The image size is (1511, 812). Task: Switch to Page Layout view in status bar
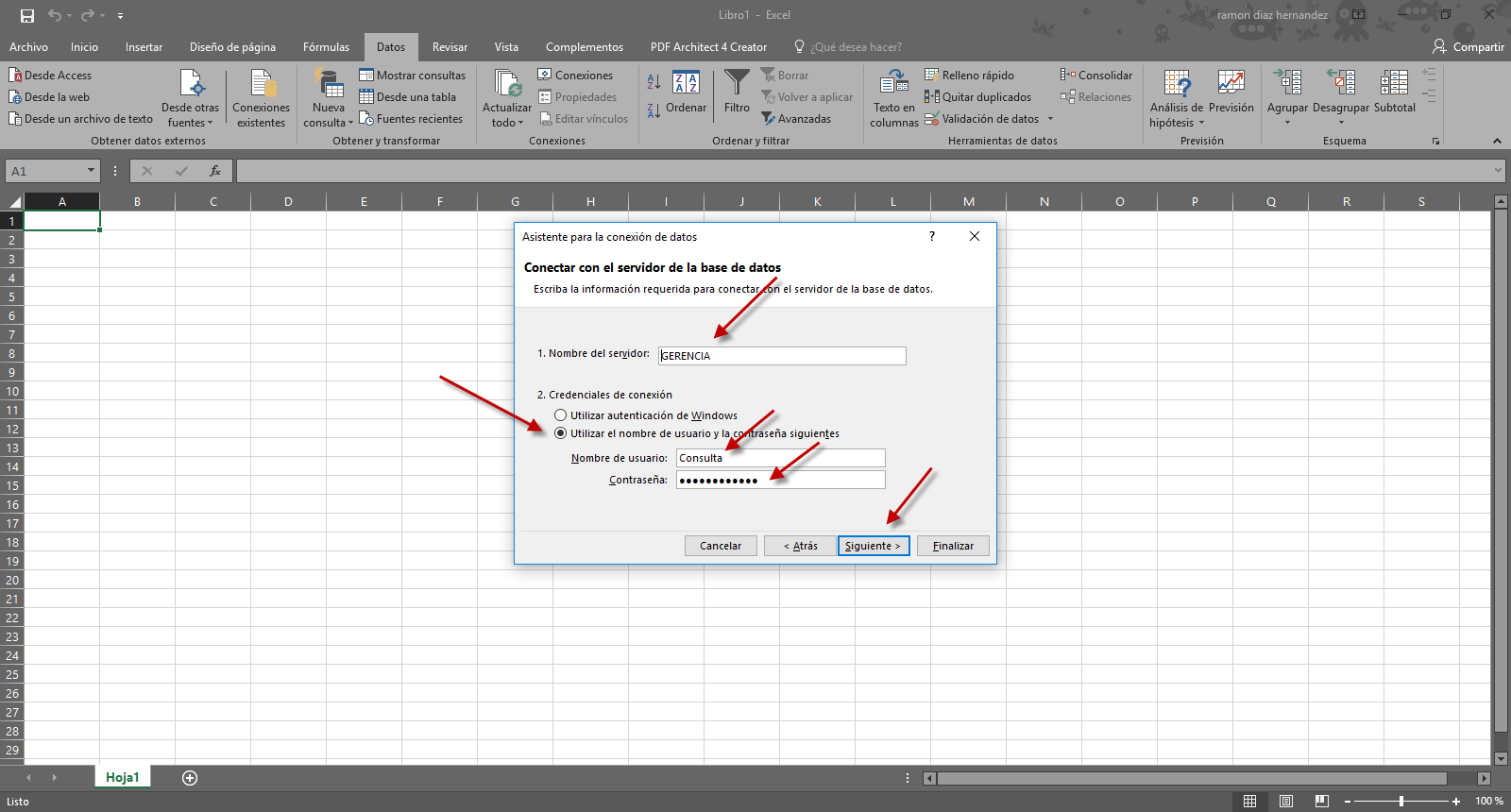[x=1286, y=802]
